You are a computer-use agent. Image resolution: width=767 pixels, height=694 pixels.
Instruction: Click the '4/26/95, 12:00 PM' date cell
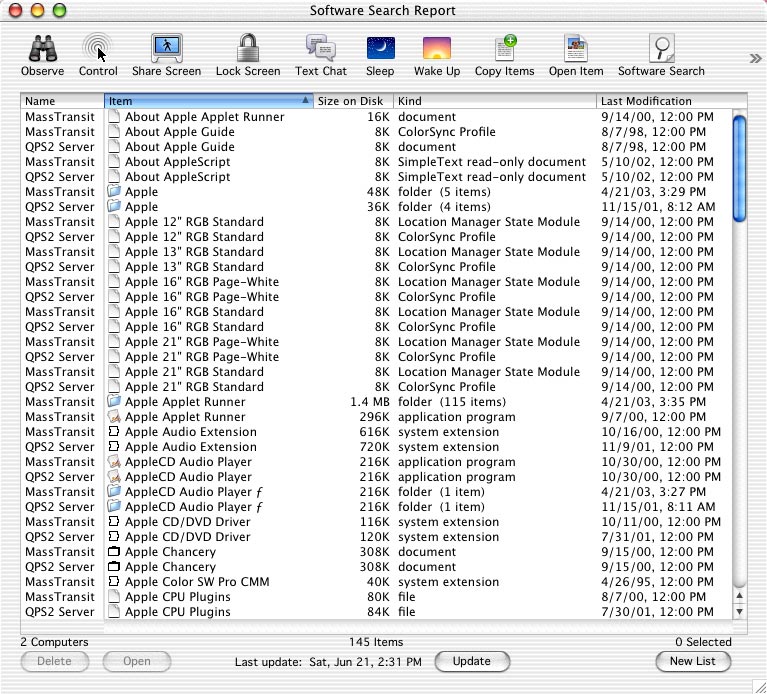coord(657,582)
